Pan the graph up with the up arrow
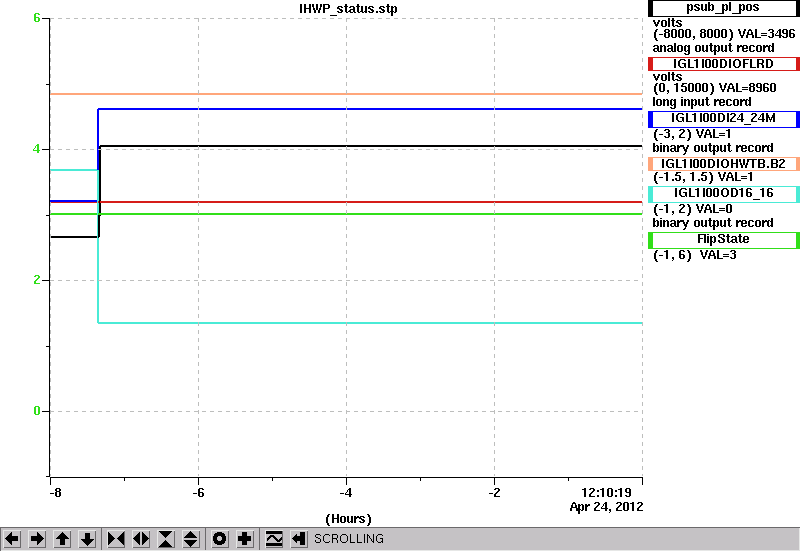 (x=62, y=539)
